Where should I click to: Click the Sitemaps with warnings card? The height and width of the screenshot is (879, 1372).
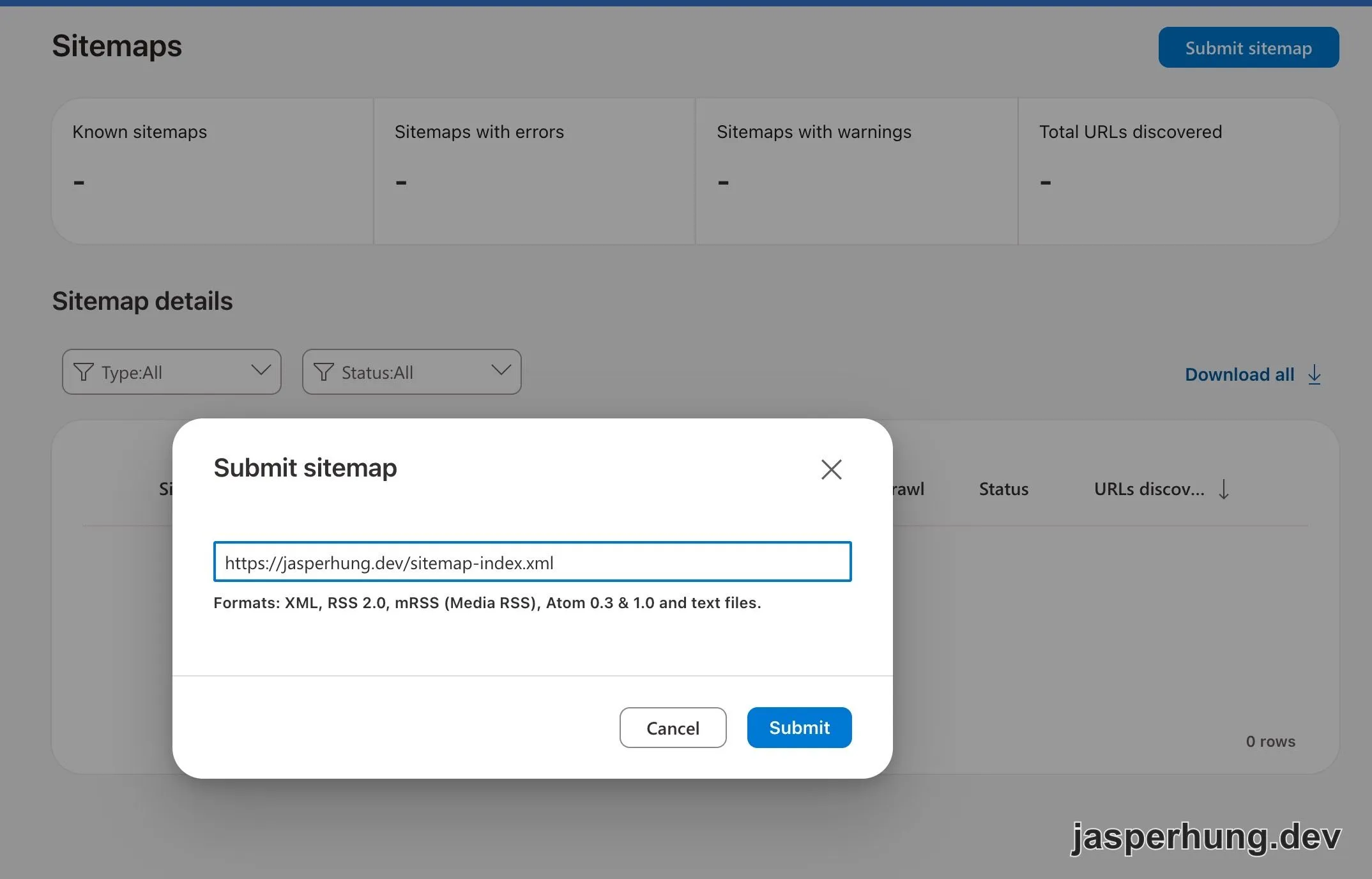(x=857, y=171)
